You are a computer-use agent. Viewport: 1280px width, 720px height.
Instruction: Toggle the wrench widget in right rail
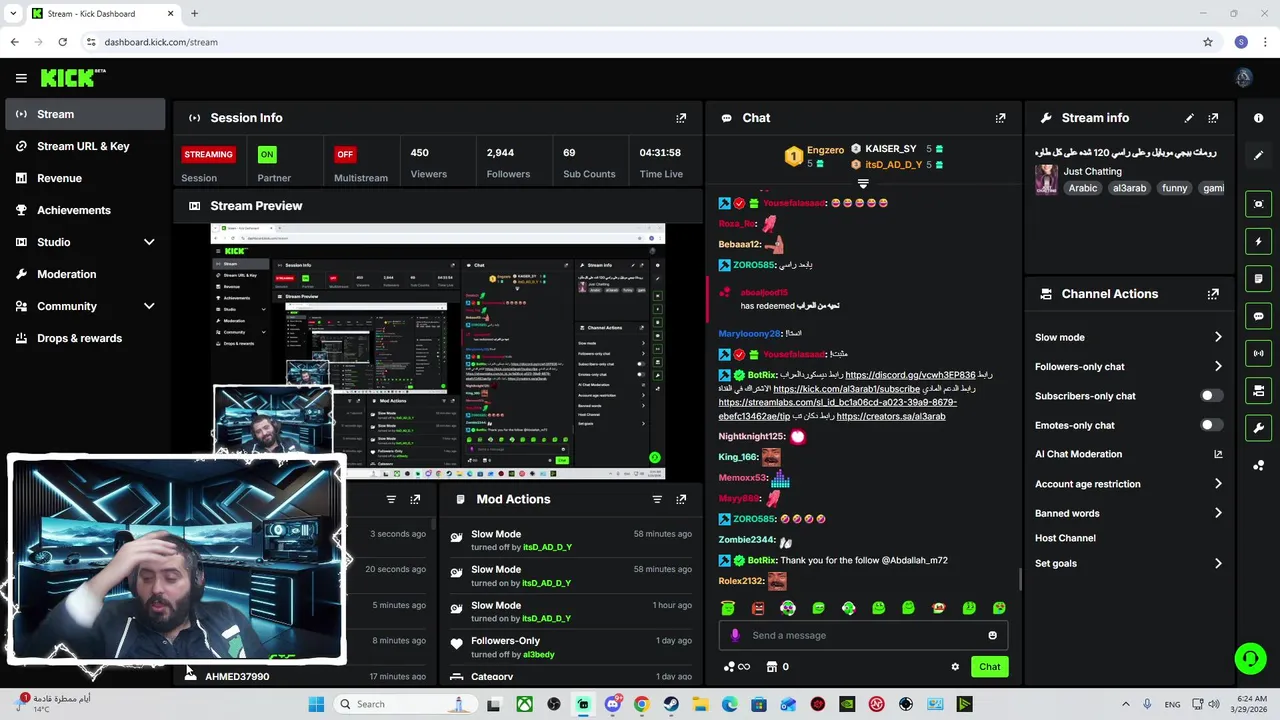[1258, 428]
